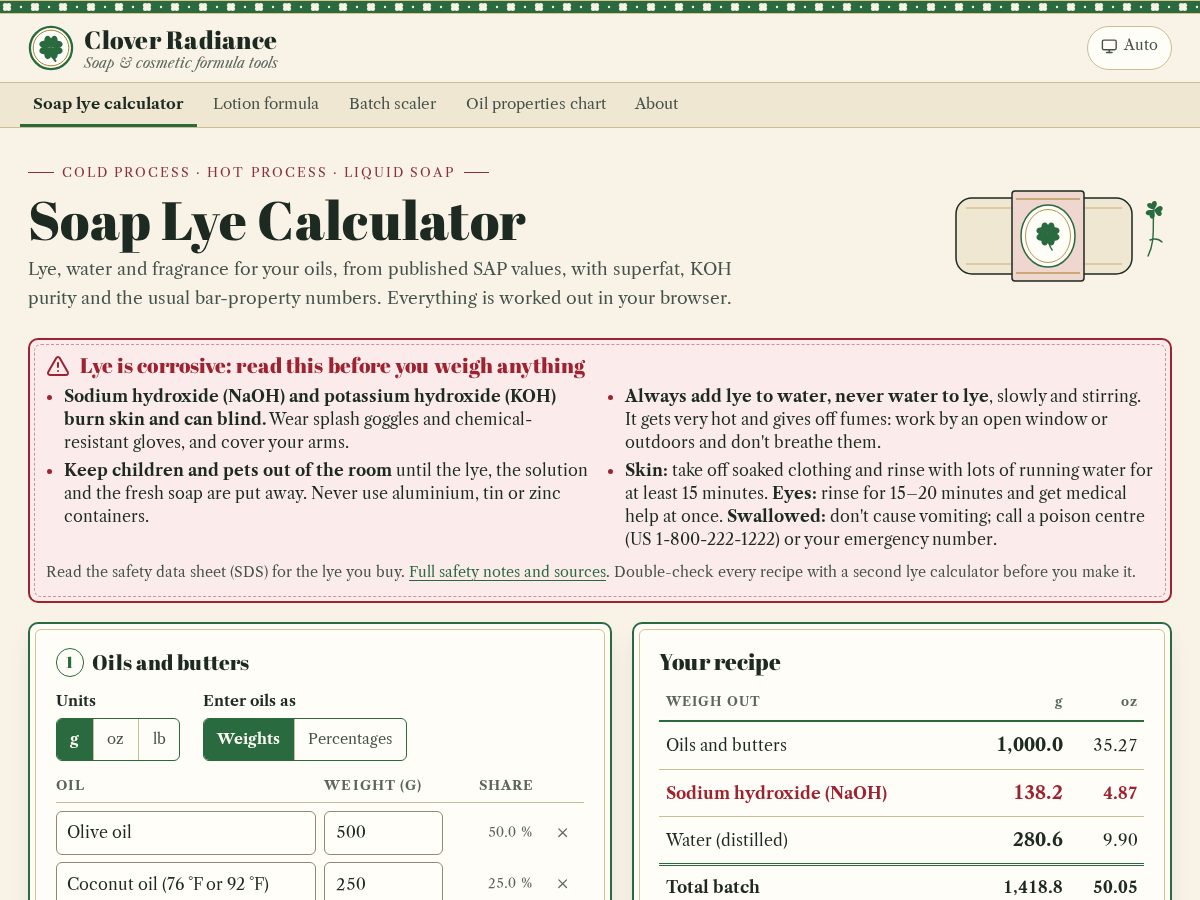Image resolution: width=1200 pixels, height=900 pixels.
Task: Click the Total batch ounces value 50.05
Action: click(1115, 887)
